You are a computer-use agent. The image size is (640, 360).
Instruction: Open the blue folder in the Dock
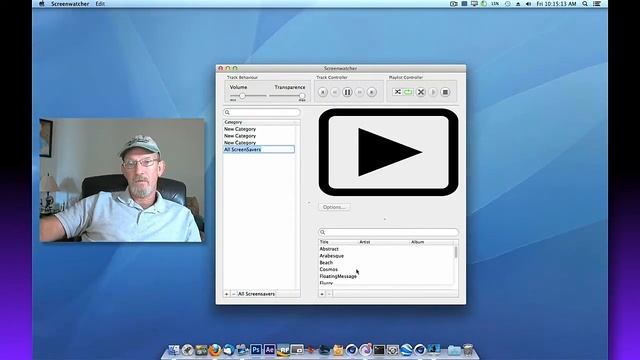pos(454,350)
